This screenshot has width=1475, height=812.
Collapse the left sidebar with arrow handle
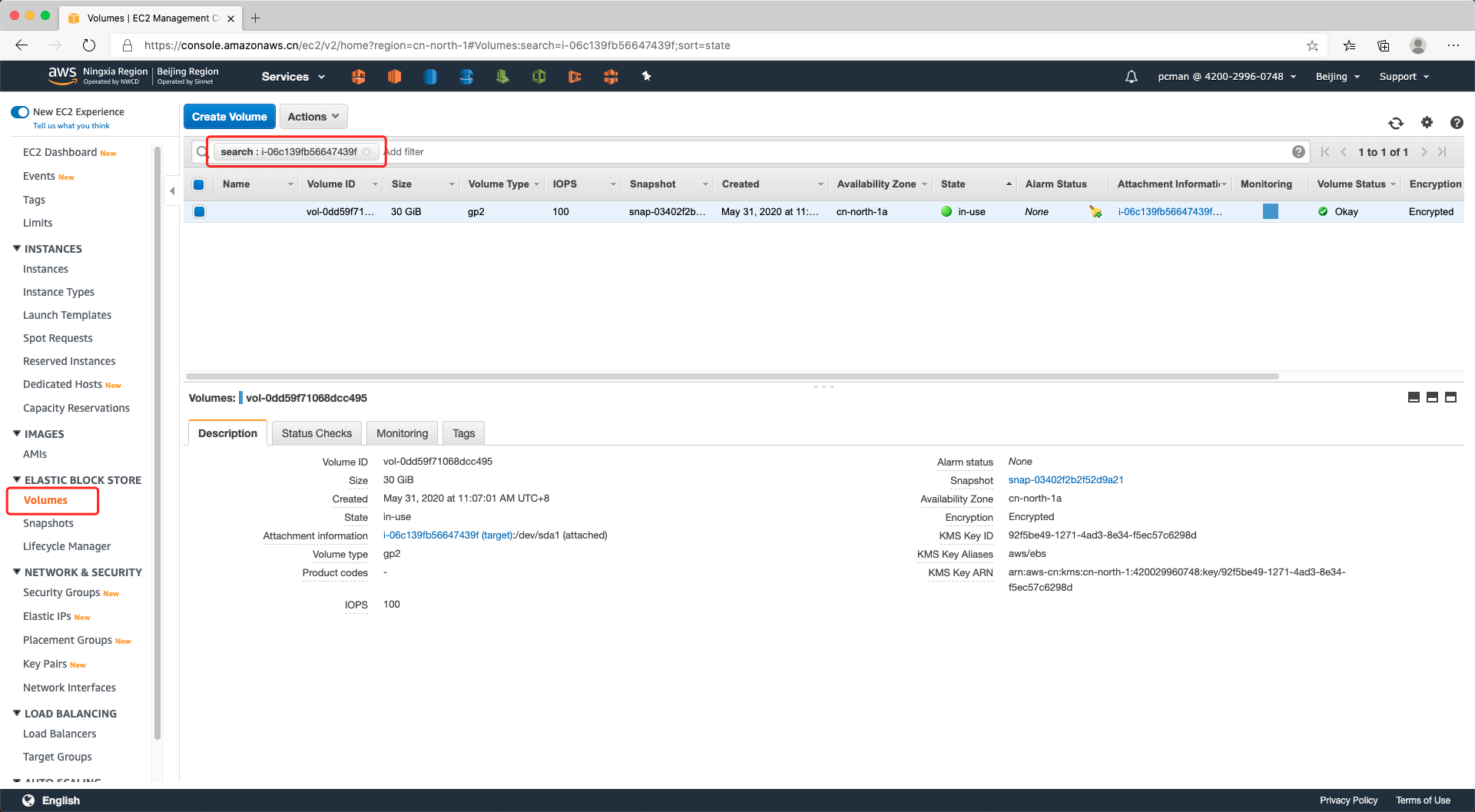tap(172, 191)
